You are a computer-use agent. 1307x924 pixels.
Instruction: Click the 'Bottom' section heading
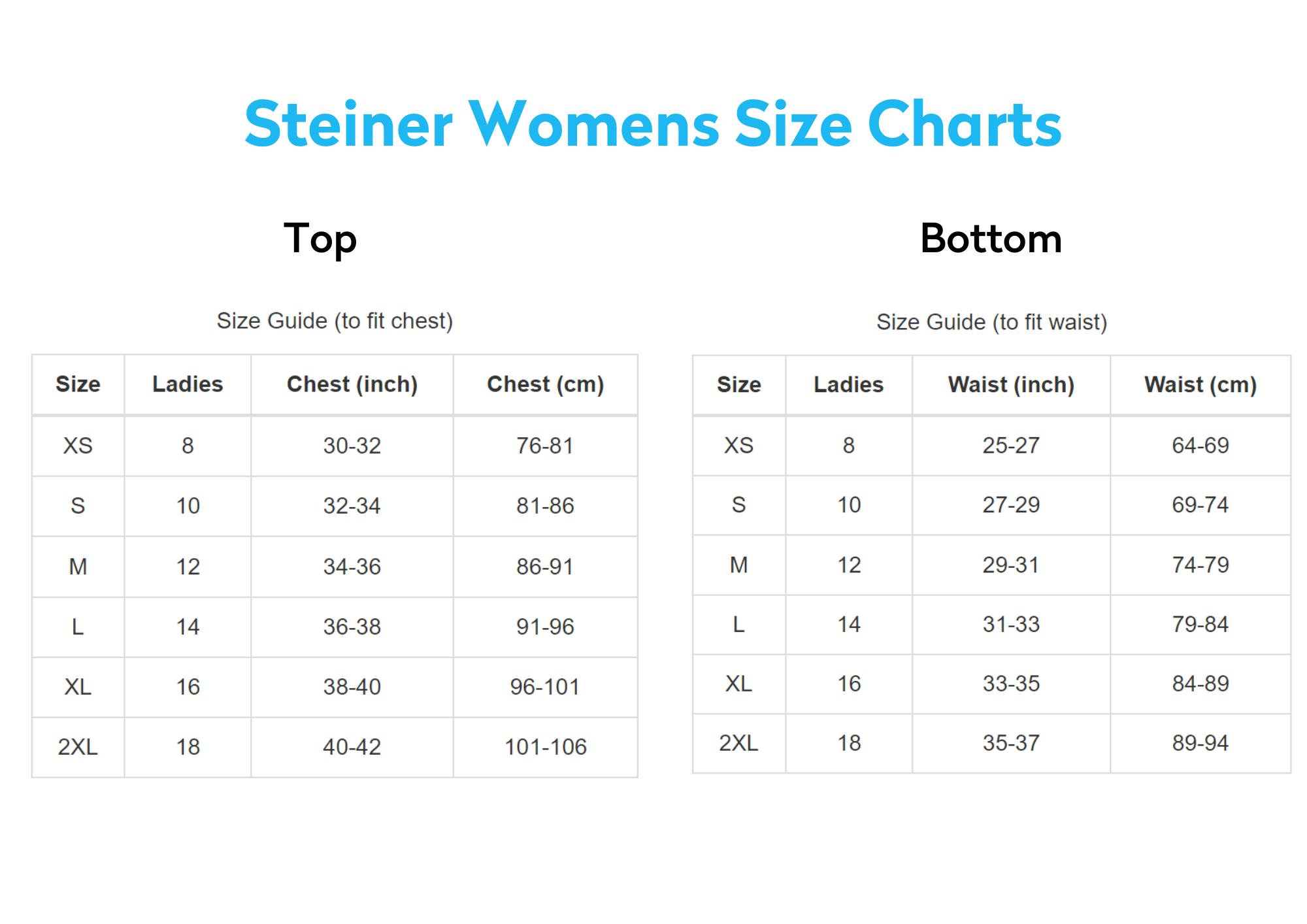(991, 239)
